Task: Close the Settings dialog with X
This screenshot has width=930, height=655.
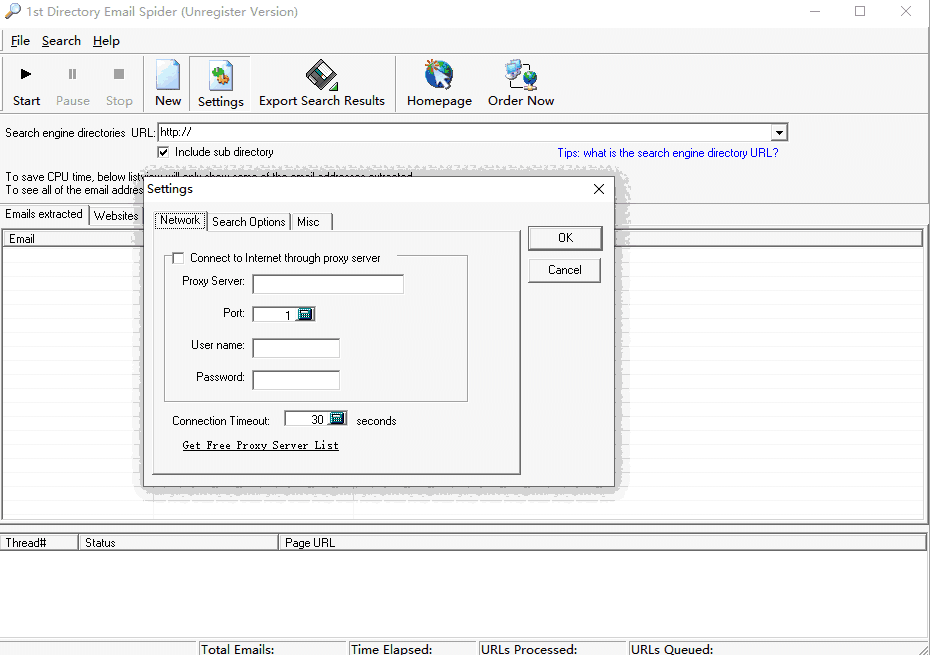Action: 599,189
